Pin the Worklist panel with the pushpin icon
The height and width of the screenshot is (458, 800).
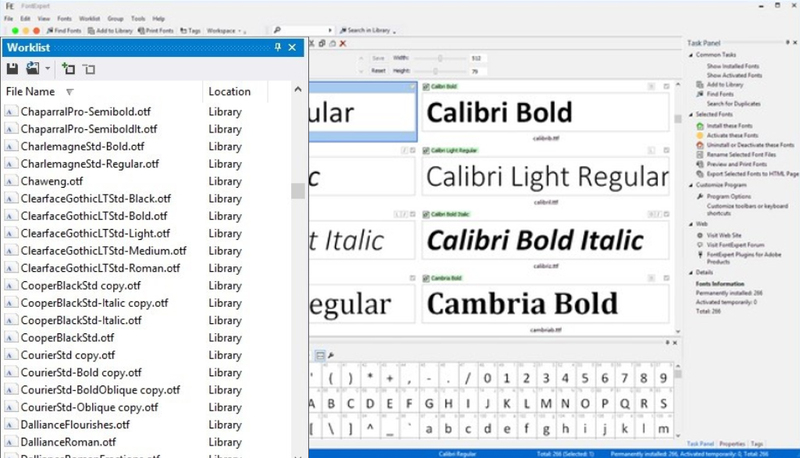point(278,47)
